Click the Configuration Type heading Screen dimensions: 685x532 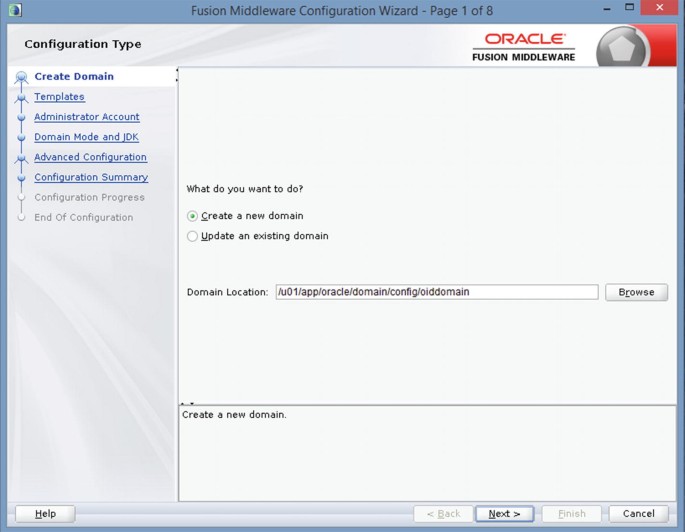click(x=83, y=44)
